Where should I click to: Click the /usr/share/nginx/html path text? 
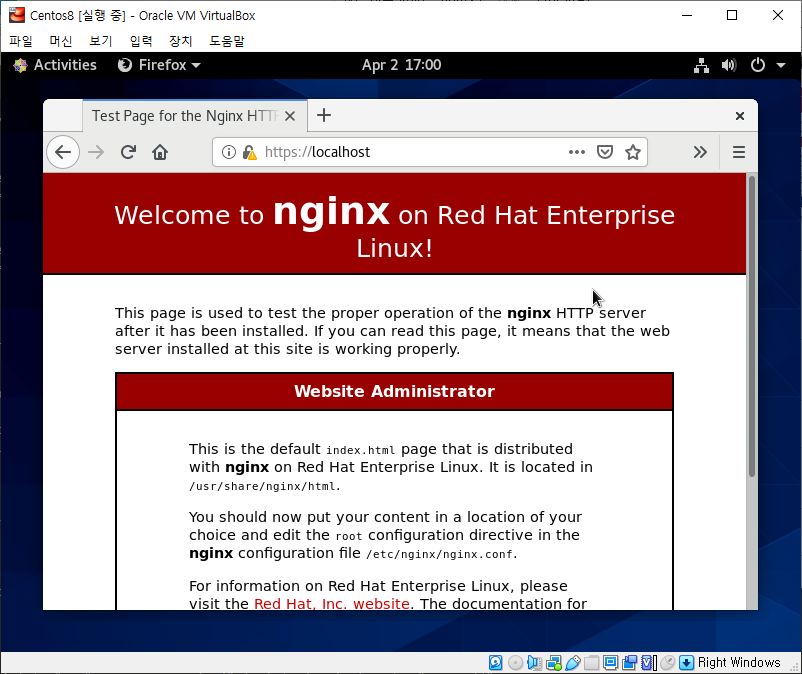click(x=263, y=486)
